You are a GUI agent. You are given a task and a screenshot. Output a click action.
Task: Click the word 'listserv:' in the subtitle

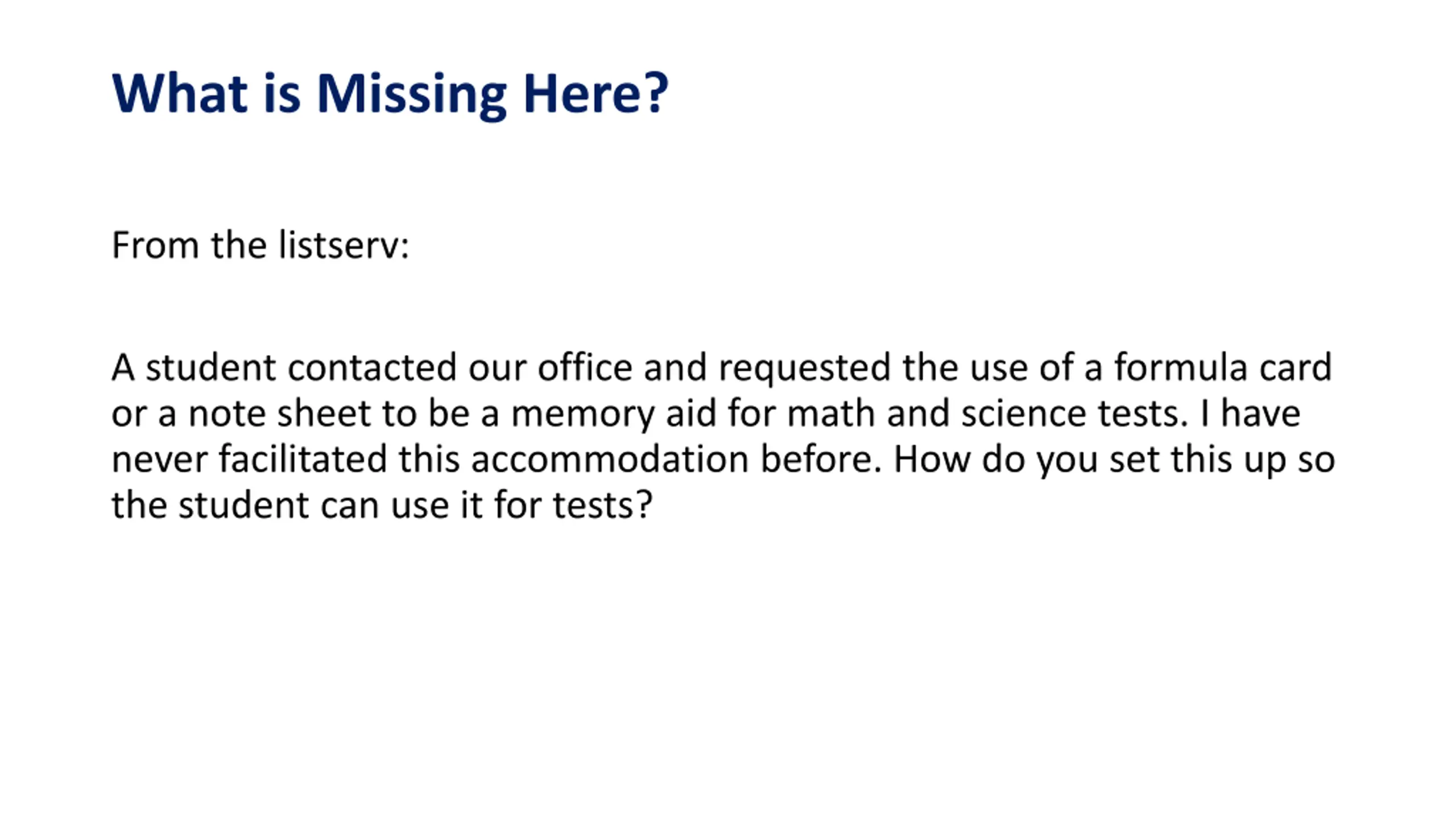point(344,245)
